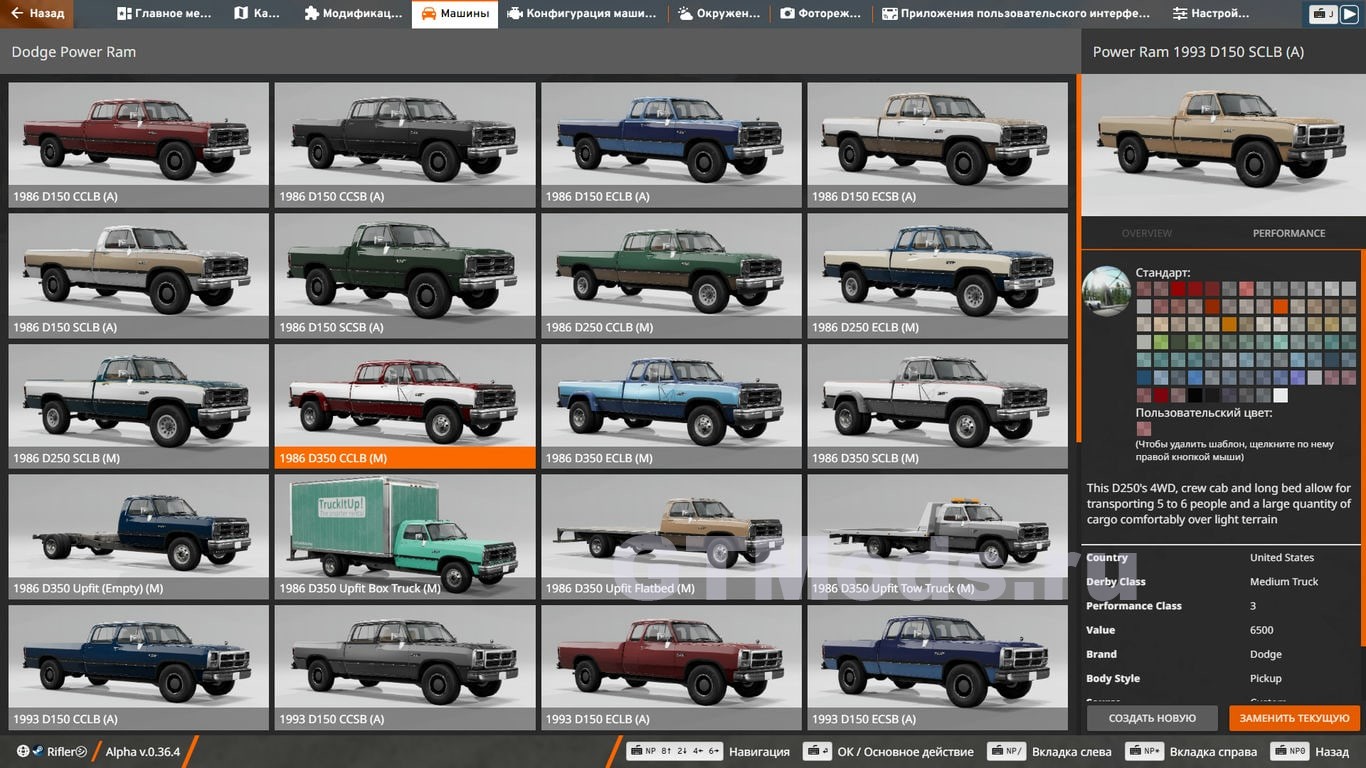Click the controller J key hint icon
Viewport: 1366px width, 768px height.
[x=1323, y=14]
